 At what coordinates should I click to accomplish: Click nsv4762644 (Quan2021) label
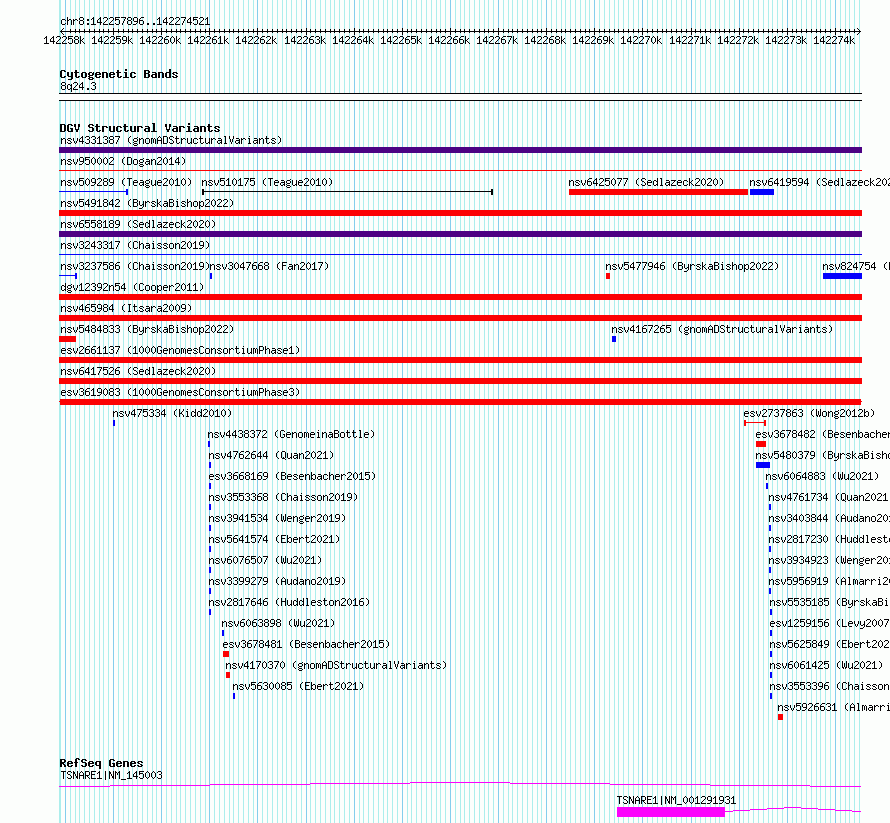271,455
